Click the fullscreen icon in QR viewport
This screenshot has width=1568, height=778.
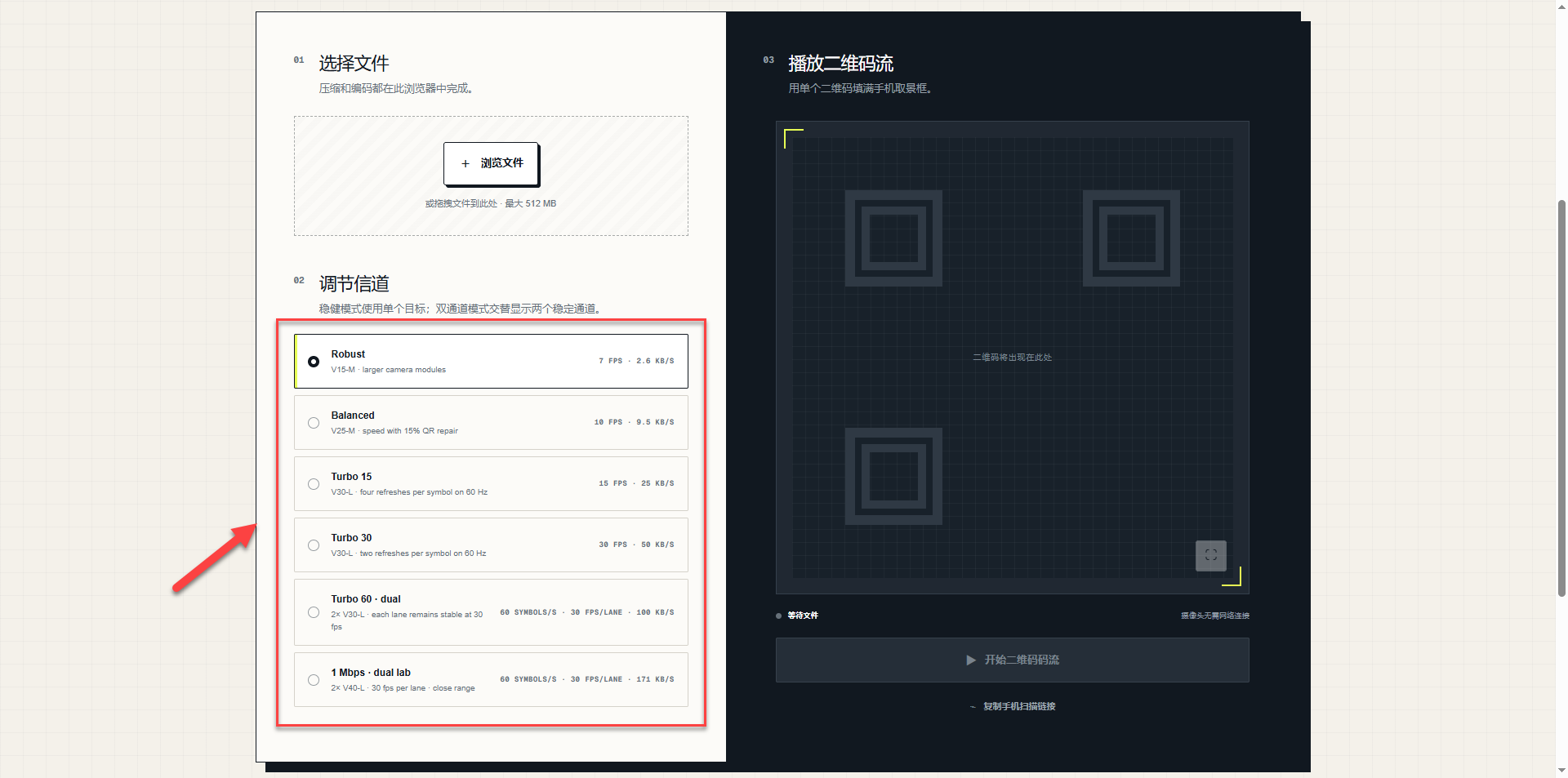pyautogui.click(x=1211, y=555)
